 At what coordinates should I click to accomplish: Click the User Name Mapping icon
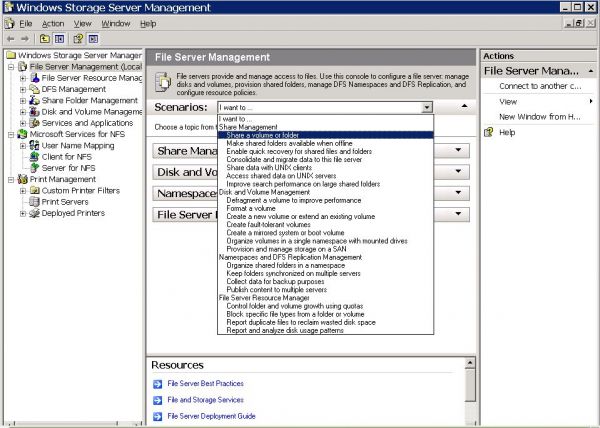coord(34,145)
